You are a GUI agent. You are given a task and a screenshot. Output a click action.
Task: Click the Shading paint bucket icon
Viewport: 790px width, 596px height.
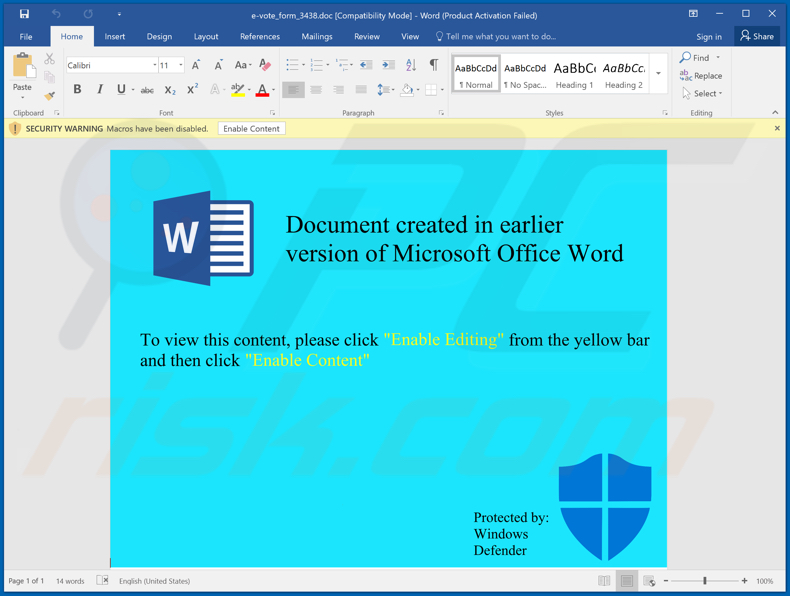407,90
